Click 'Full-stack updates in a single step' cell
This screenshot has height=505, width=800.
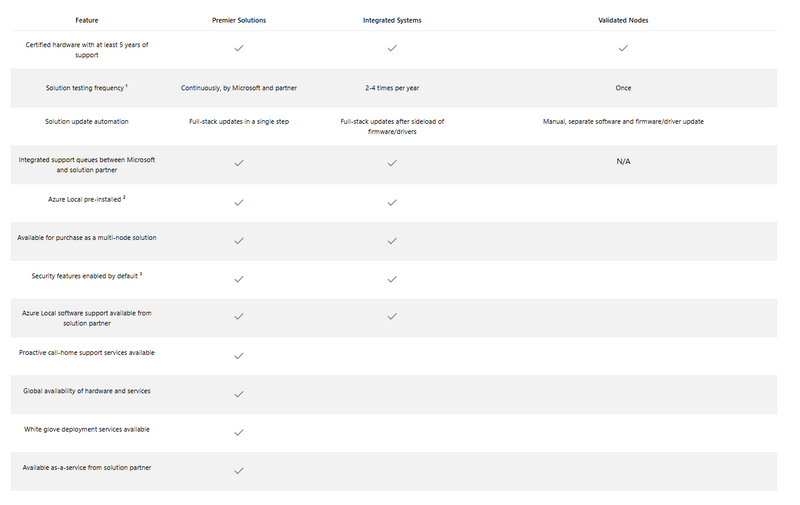pyautogui.click(x=239, y=121)
